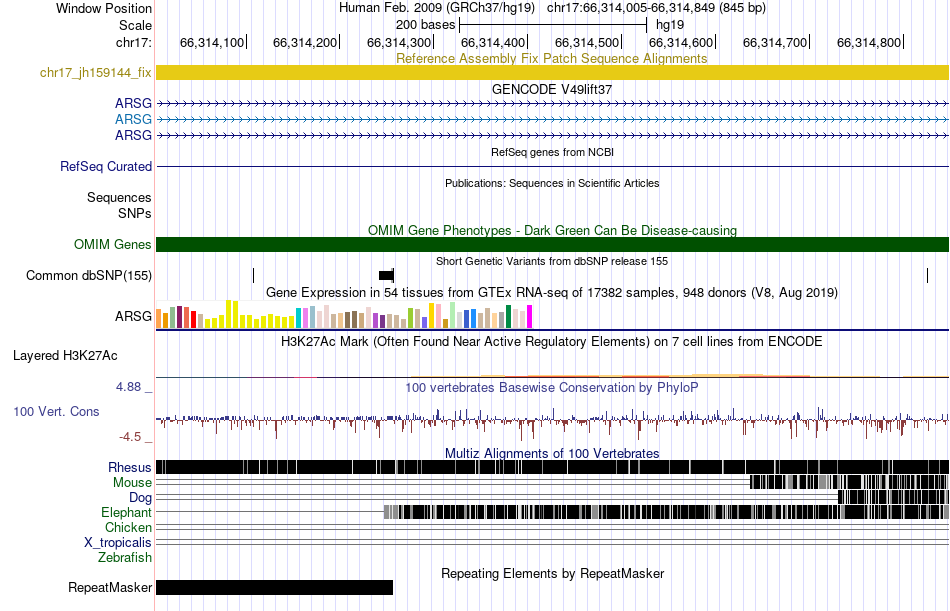Click the light blue ARSG transcript label
950x611 pixels.
[x=133, y=119]
